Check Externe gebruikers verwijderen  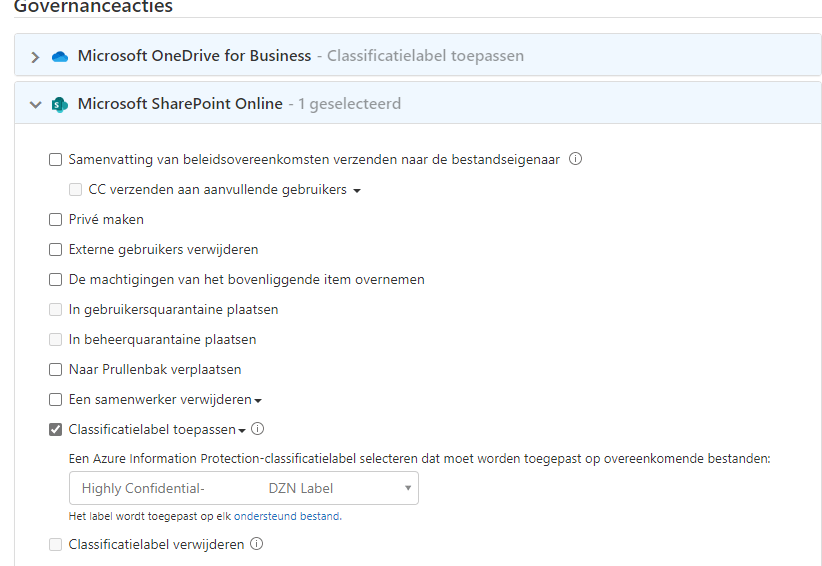point(56,249)
